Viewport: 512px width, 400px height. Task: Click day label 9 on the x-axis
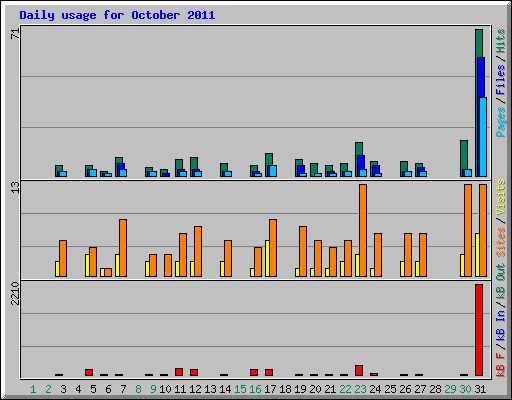point(153,389)
